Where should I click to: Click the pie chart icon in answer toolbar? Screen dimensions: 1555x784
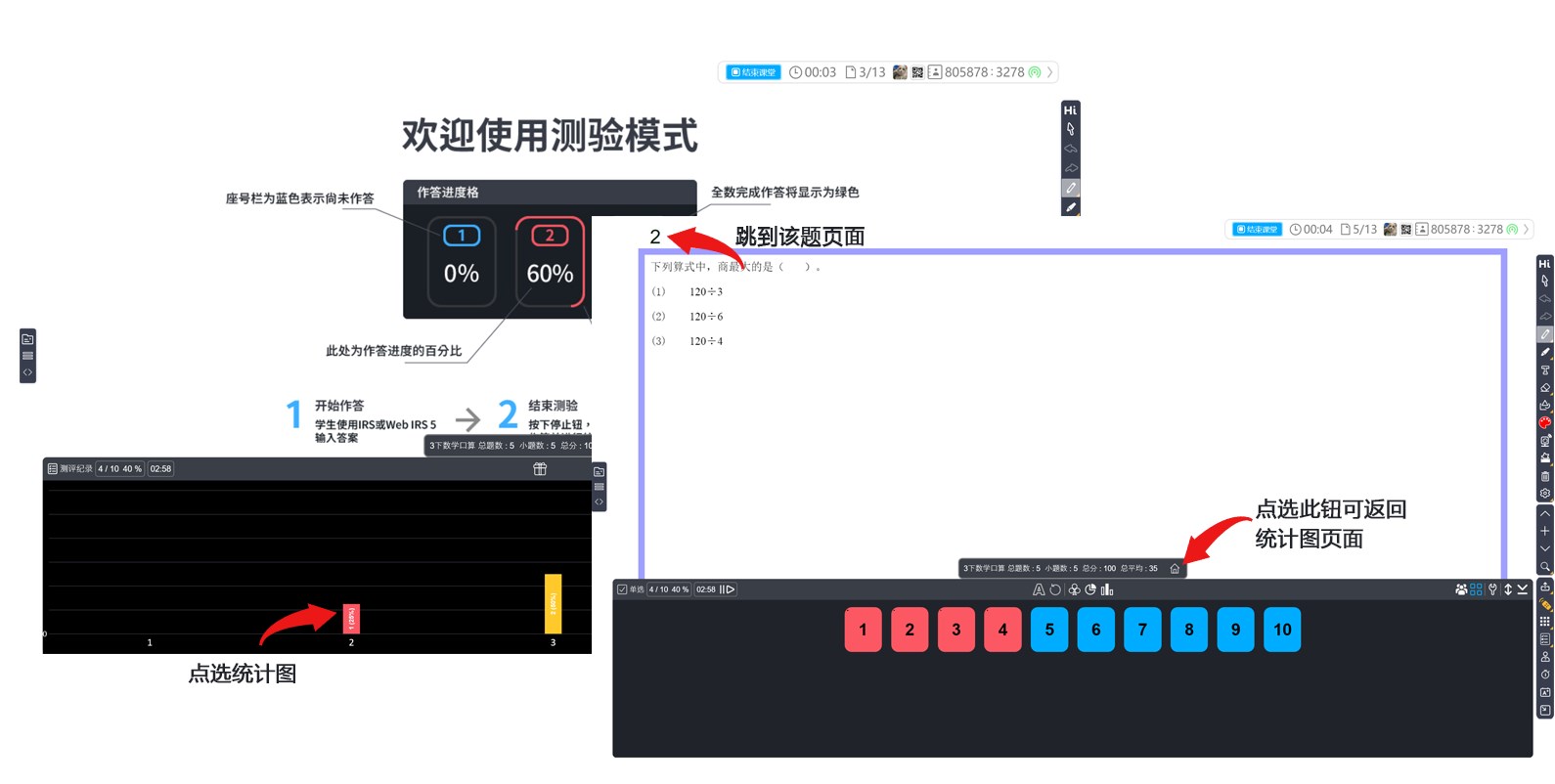[x=1090, y=589]
